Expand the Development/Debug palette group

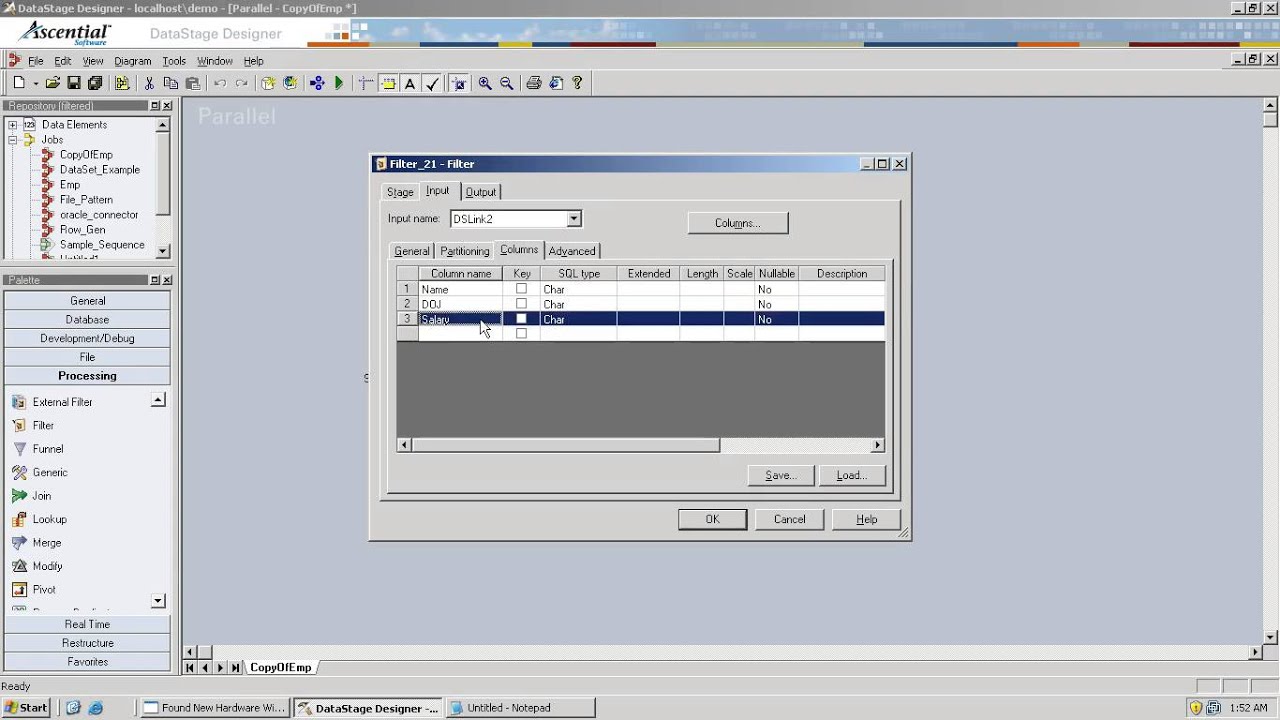(x=87, y=339)
